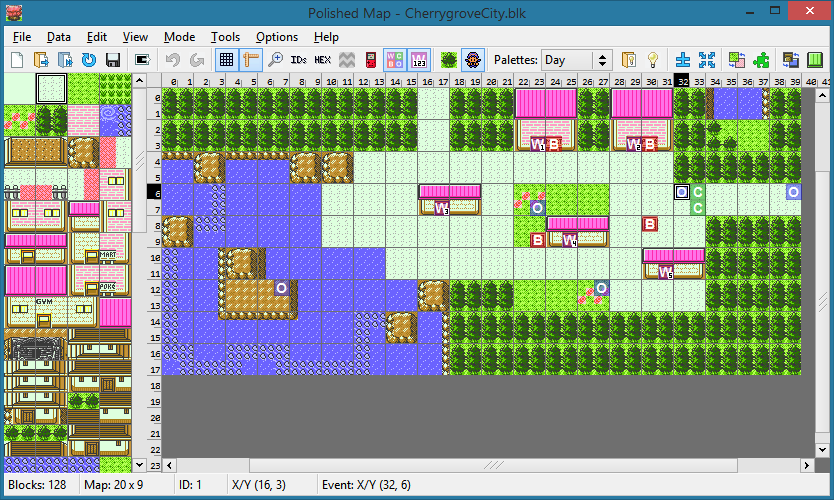Click the load recent file icon
Screen dimensions: 834x500
coord(65,60)
